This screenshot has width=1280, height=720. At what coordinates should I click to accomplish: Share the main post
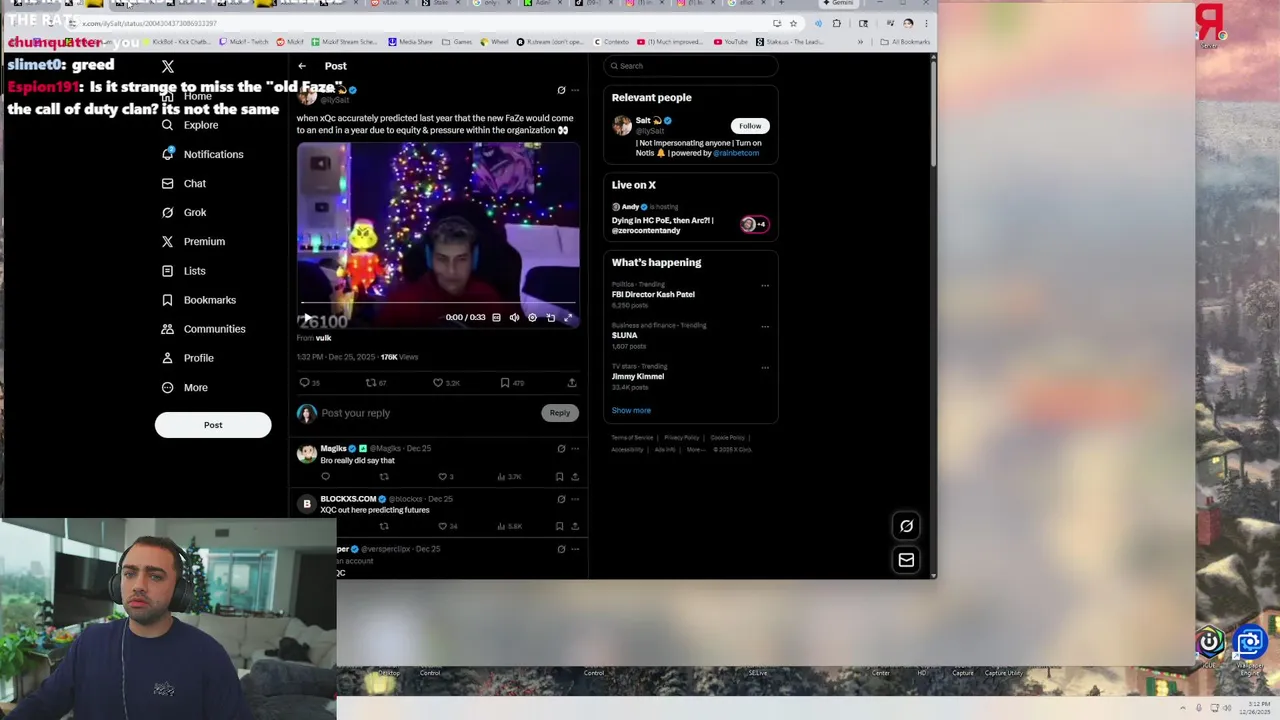pos(572,382)
